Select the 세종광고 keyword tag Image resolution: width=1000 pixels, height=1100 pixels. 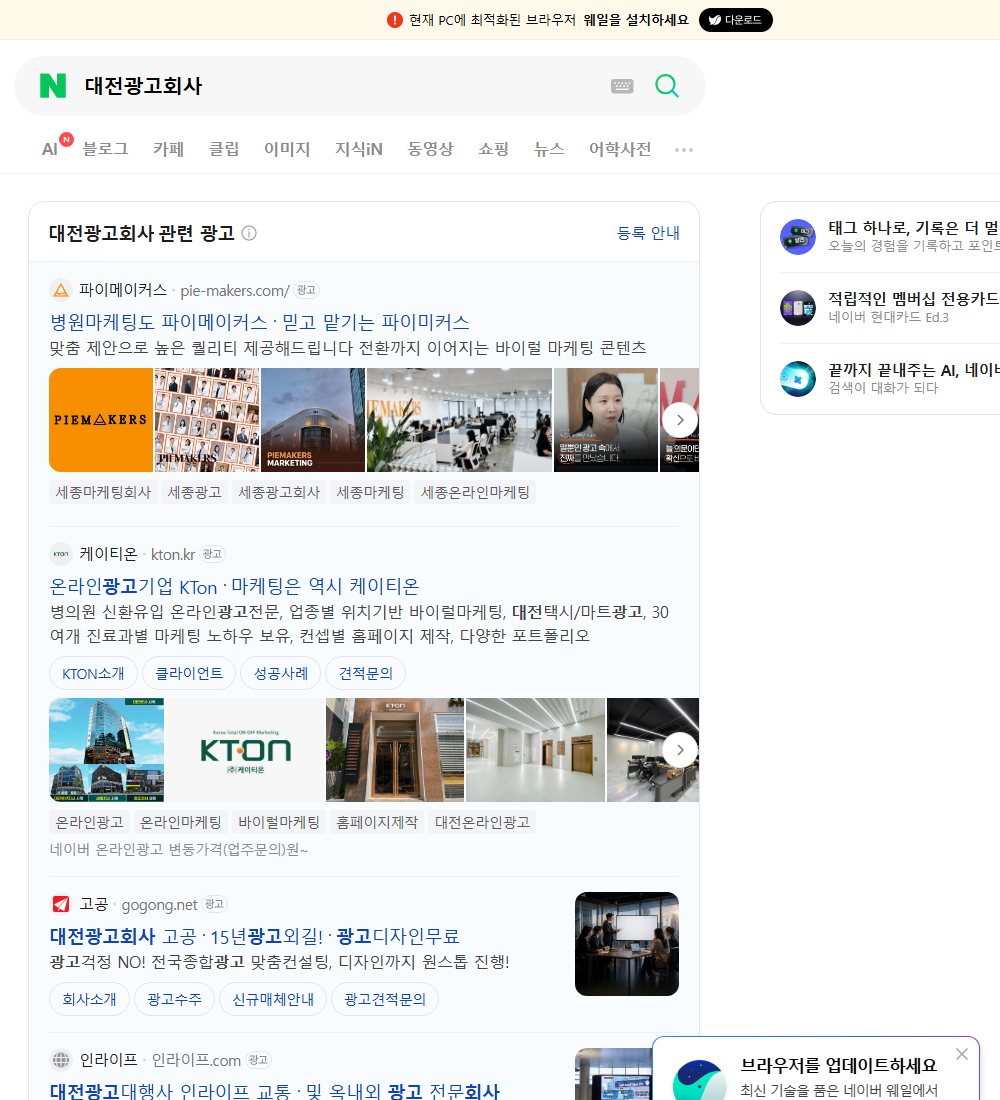tap(194, 492)
